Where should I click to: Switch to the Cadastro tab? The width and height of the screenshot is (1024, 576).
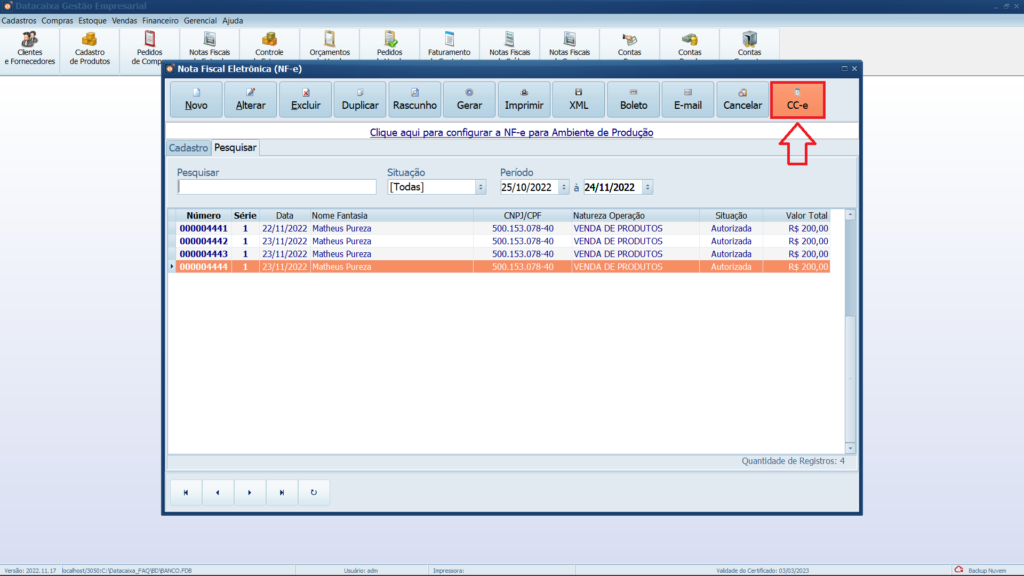(188, 148)
